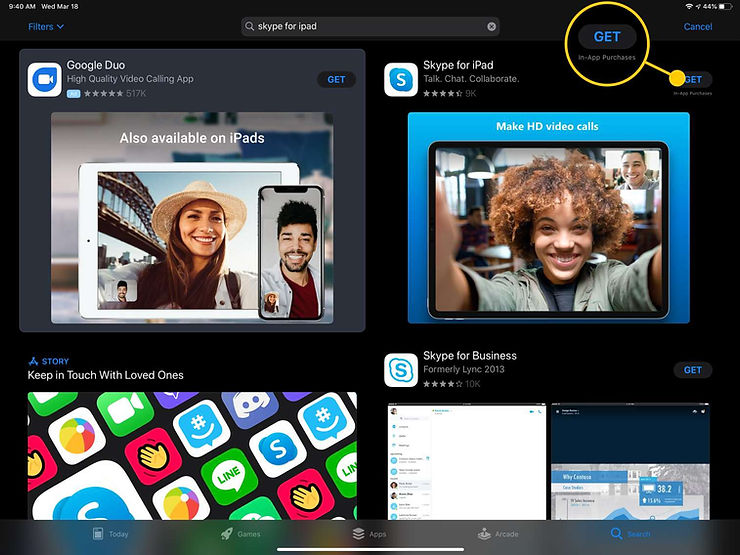Open the Keep in Touch With Loved Ones story
This screenshot has width=740, height=555.
pos(105,375)
